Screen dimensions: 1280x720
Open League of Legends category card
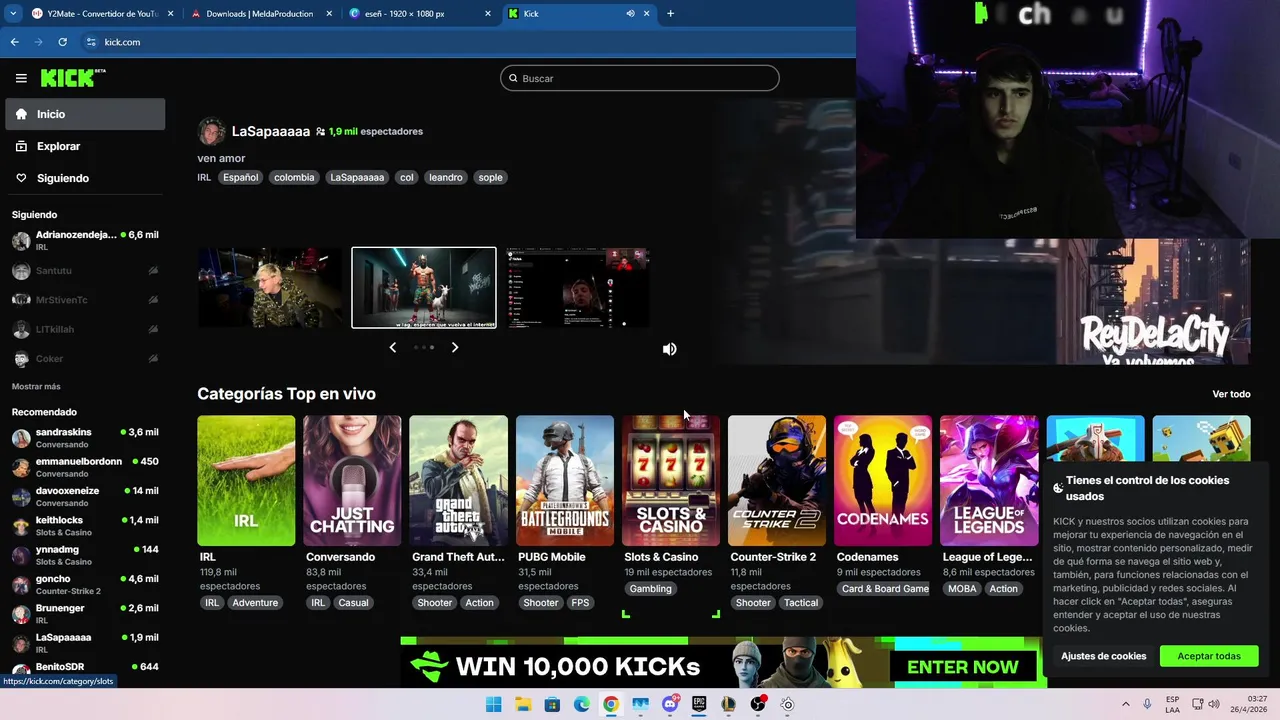(x=988, y=481)
